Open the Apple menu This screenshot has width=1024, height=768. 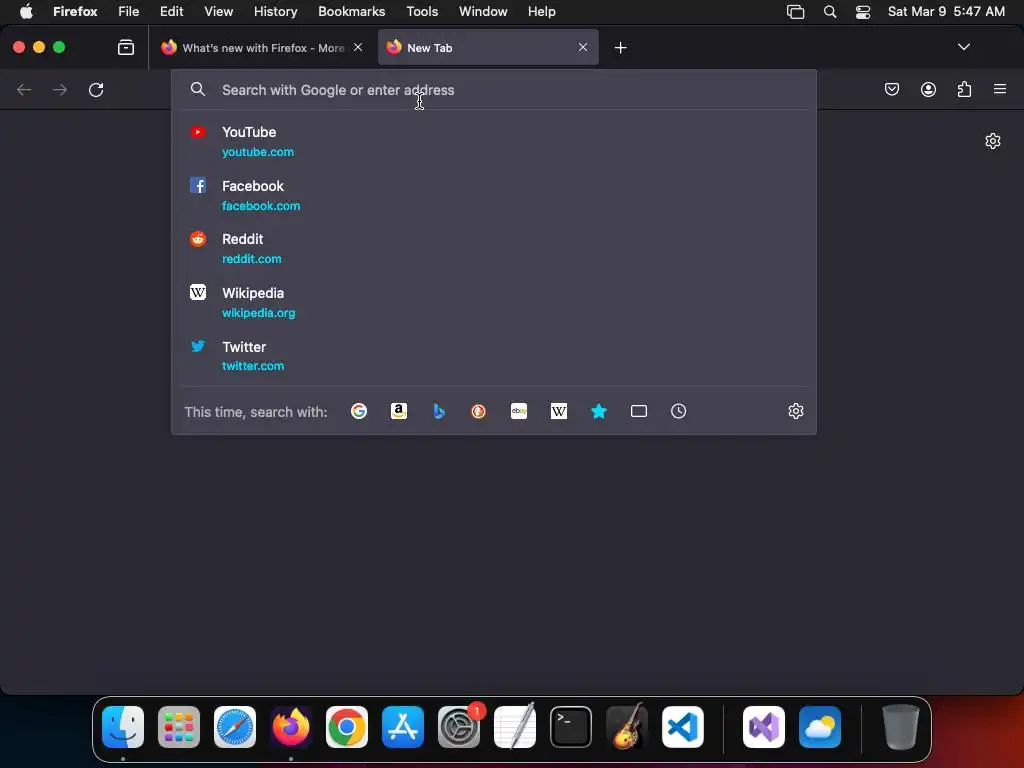[26, 11]
